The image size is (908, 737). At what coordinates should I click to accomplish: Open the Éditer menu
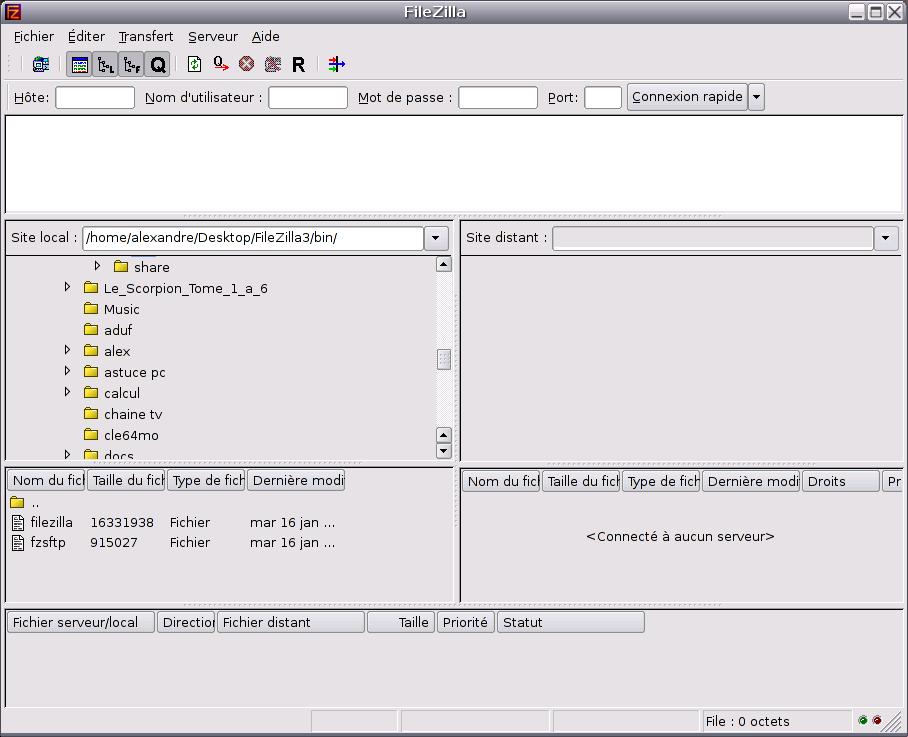click(86, 36)
